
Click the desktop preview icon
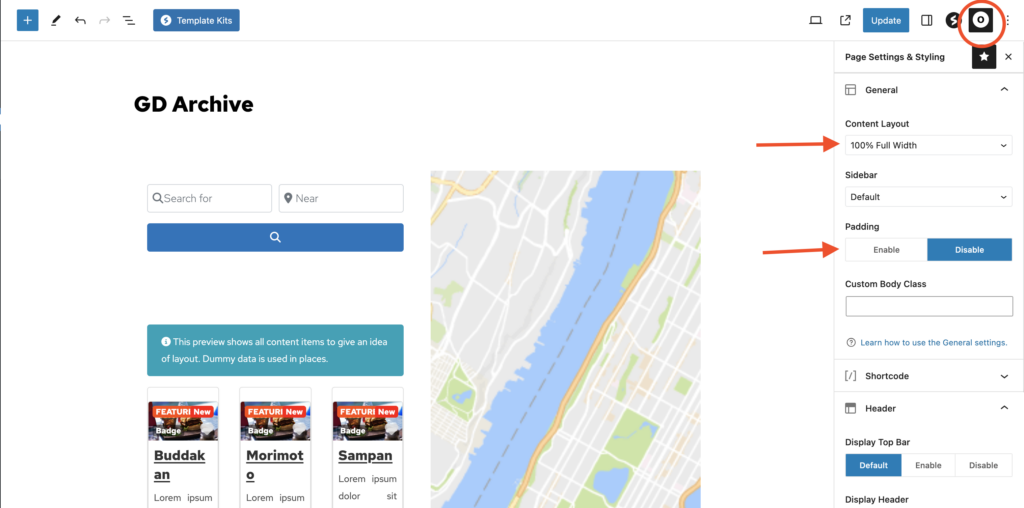click(x=815, y=20)
